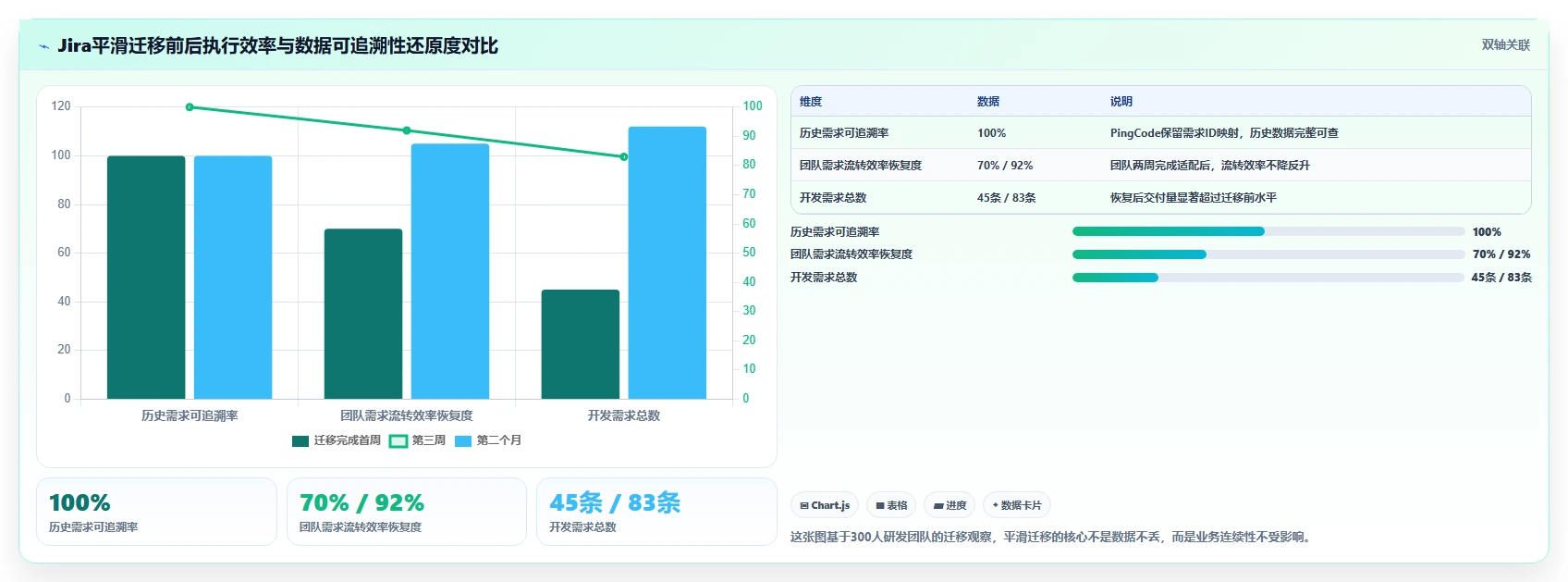Click the 数据 table column header
Image resolution: width=1568 pixels, height=582 pixels.
point(988,102)
